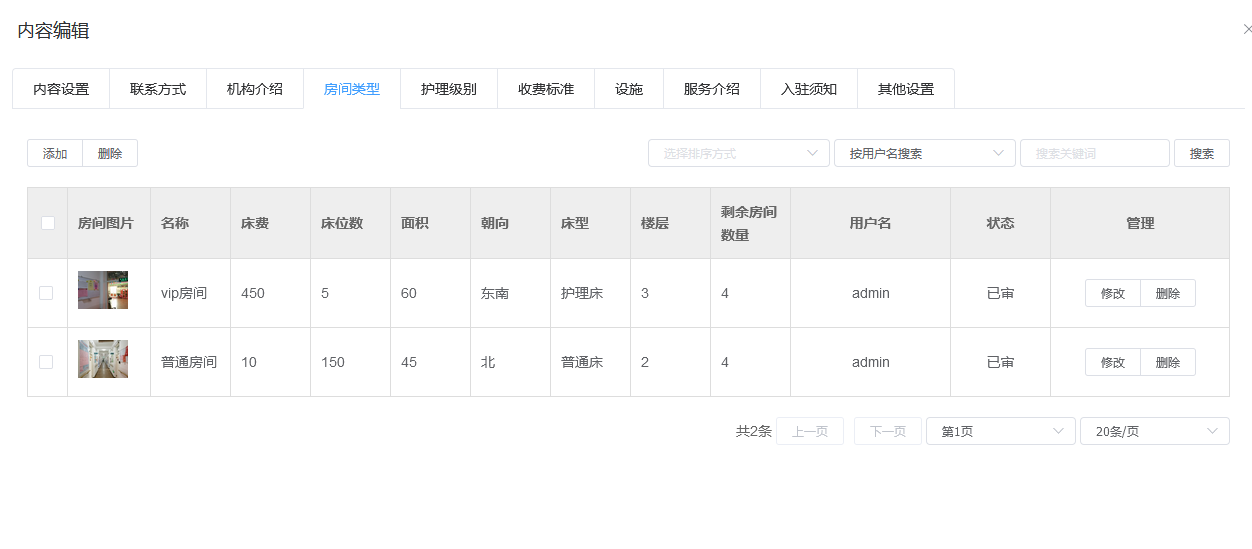Image resolution: width=1252 pixels, height=549 pixels.
Task: Open the 入驻须知 tab
Action: tap(809, 89)
